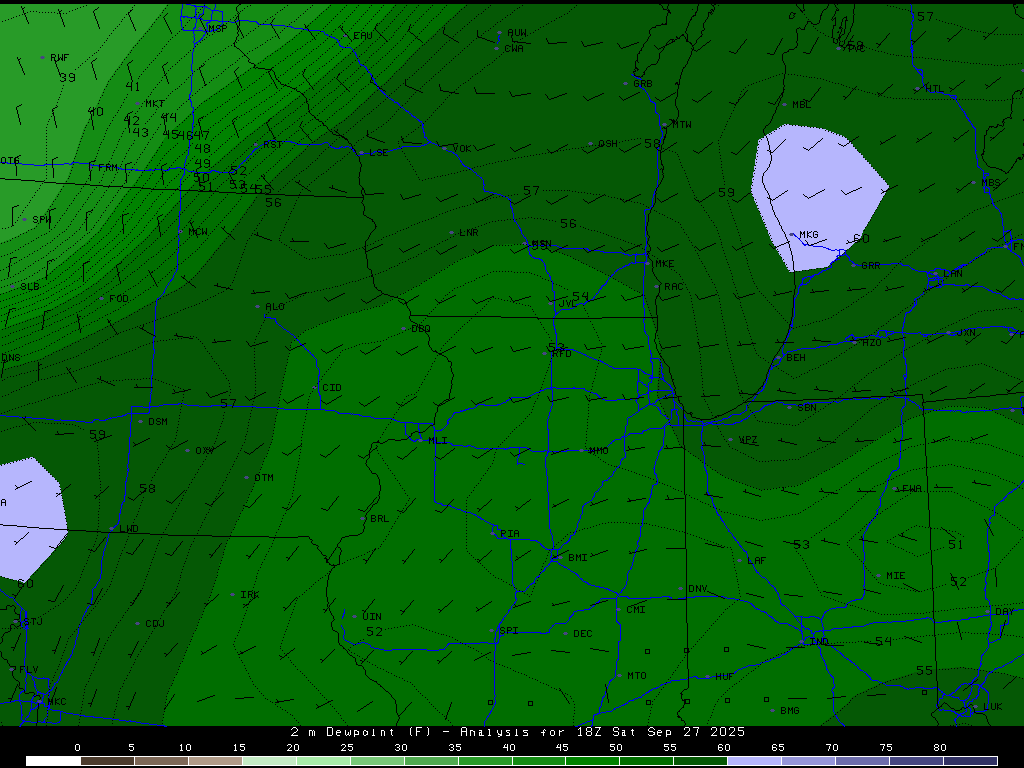The height and width of the screenshot is (768, 1024).
Task: Click the MBL station label
Action: click(x=801, y=104)
